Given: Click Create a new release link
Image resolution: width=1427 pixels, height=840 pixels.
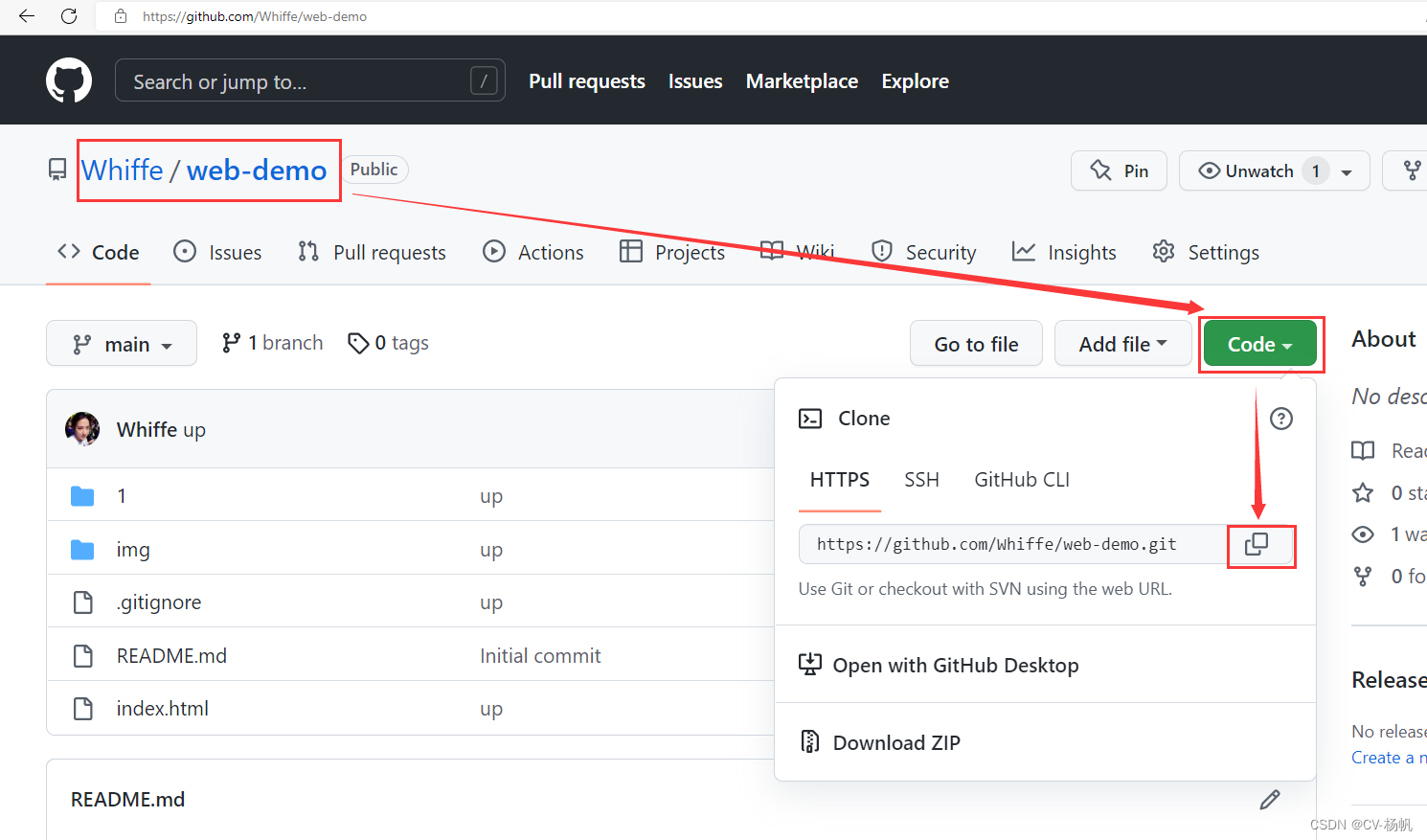Looking at the screenshot, I should [x=1389, y=758].
